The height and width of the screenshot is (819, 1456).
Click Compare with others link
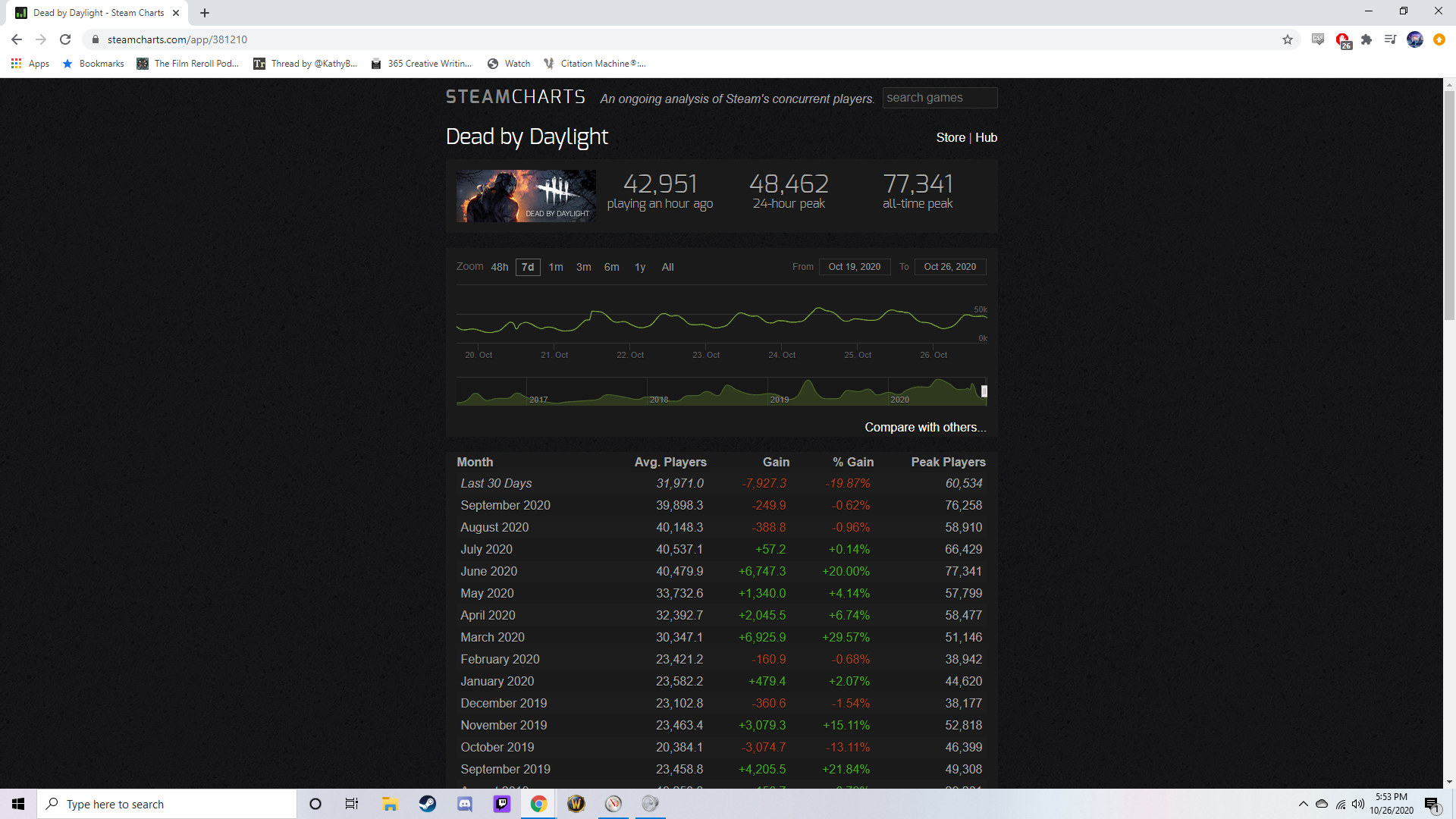925,427
